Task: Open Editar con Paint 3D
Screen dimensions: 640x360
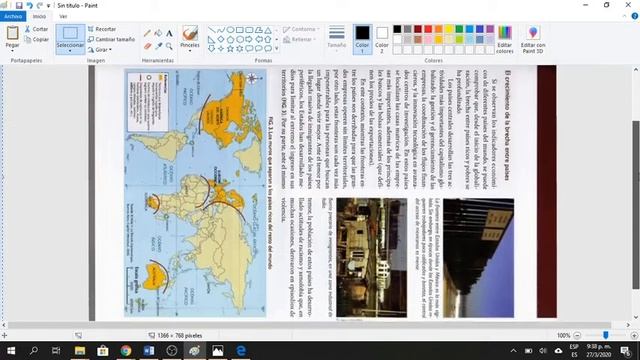Action: (533, 39)
